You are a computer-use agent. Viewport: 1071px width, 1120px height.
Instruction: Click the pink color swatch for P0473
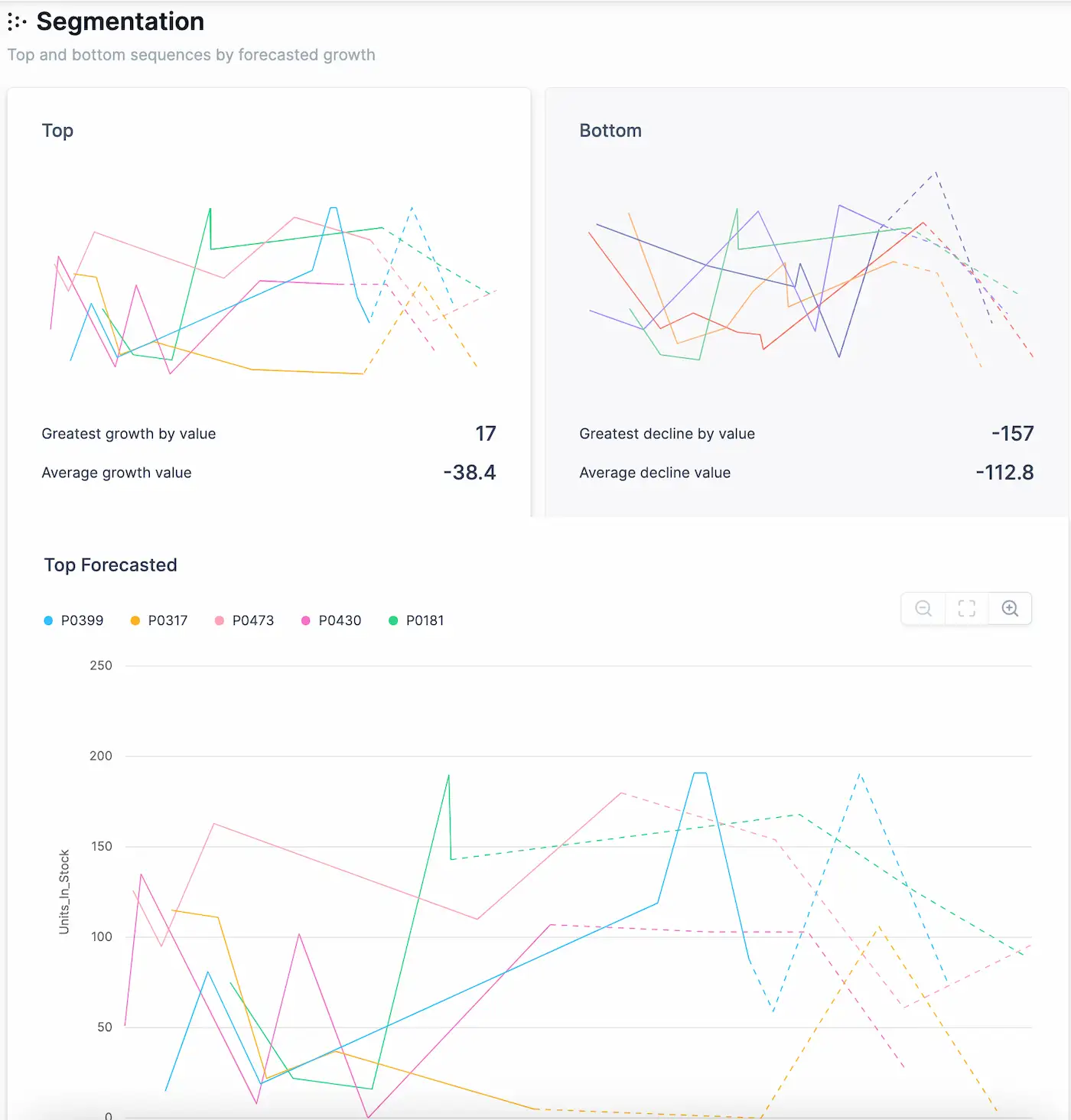(220, 620)
